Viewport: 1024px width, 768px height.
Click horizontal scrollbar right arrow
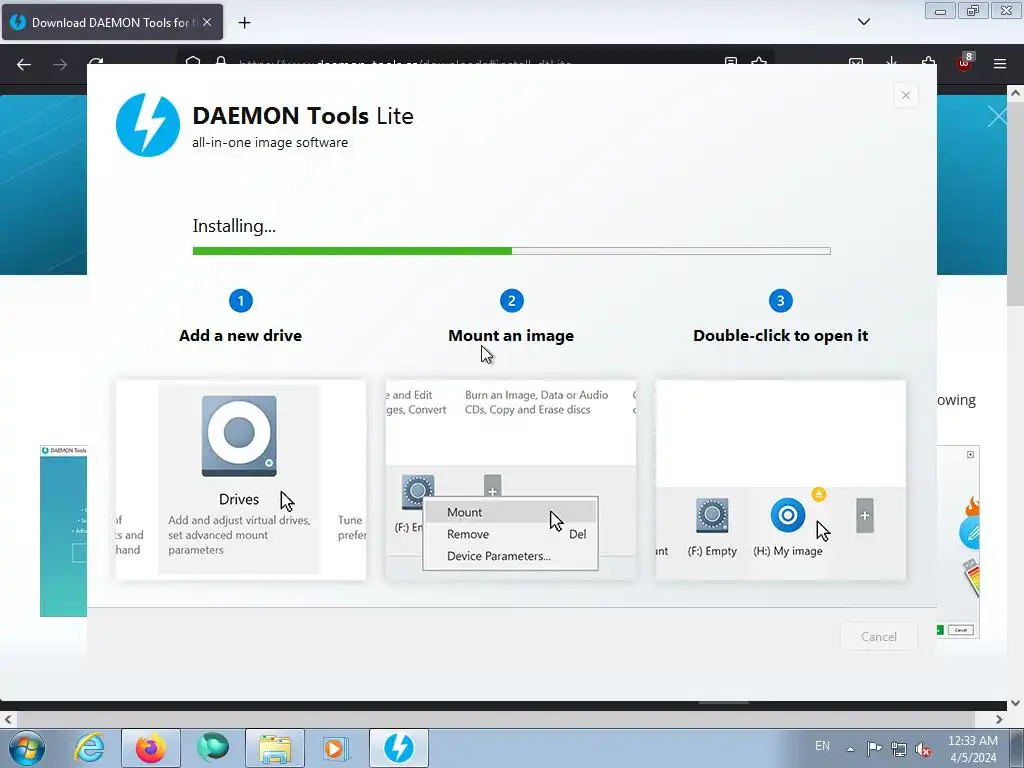[x=999, y=719]
